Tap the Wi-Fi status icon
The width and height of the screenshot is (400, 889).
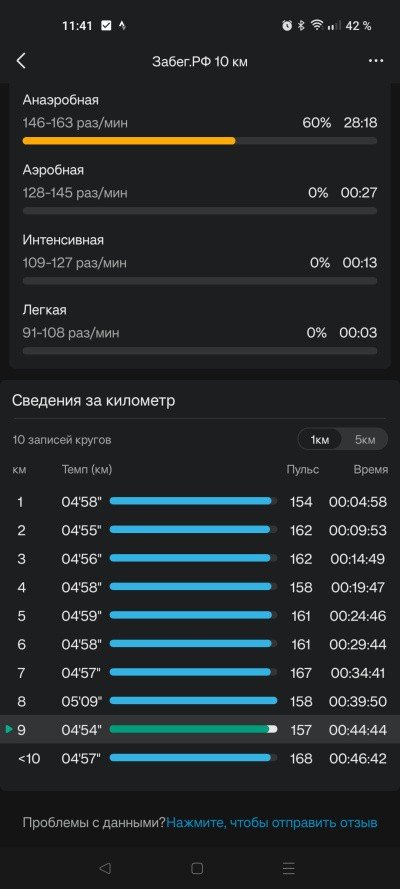(x=317, y=26)
